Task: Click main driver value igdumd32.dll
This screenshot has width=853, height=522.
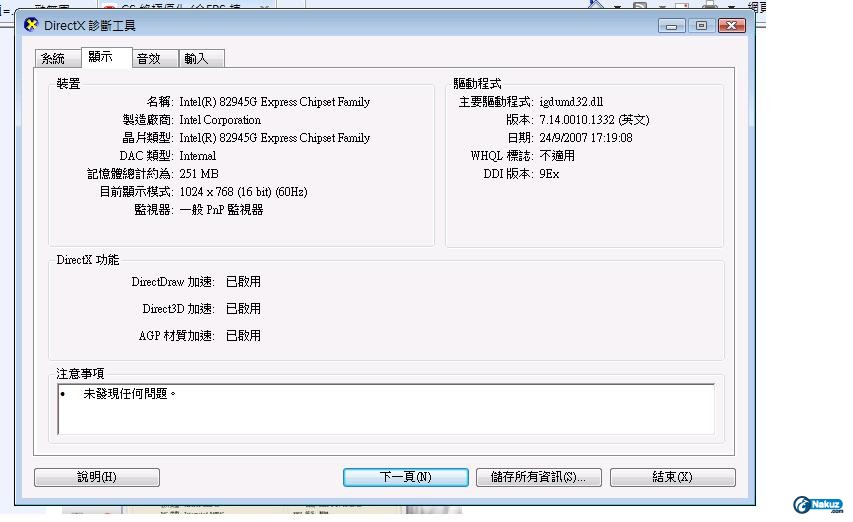Action: 571,102
